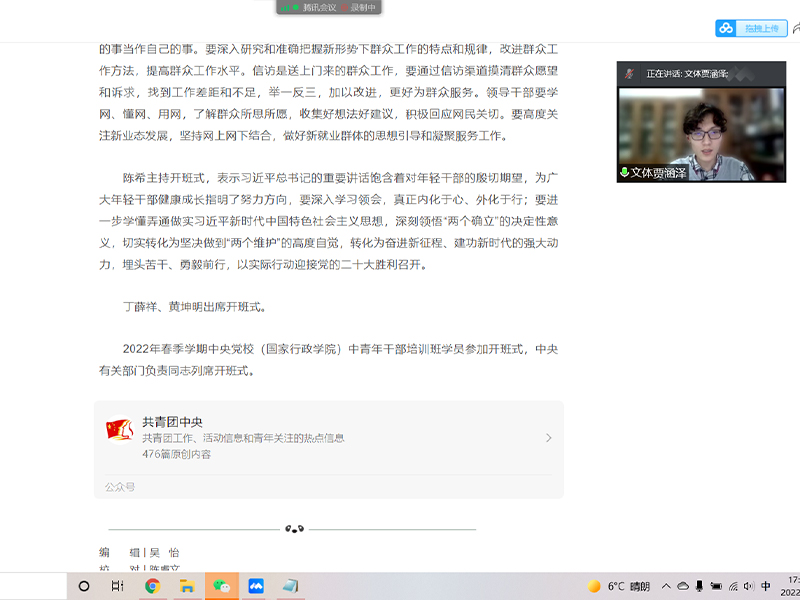Open Task View in the taskbar

(117, 586)
